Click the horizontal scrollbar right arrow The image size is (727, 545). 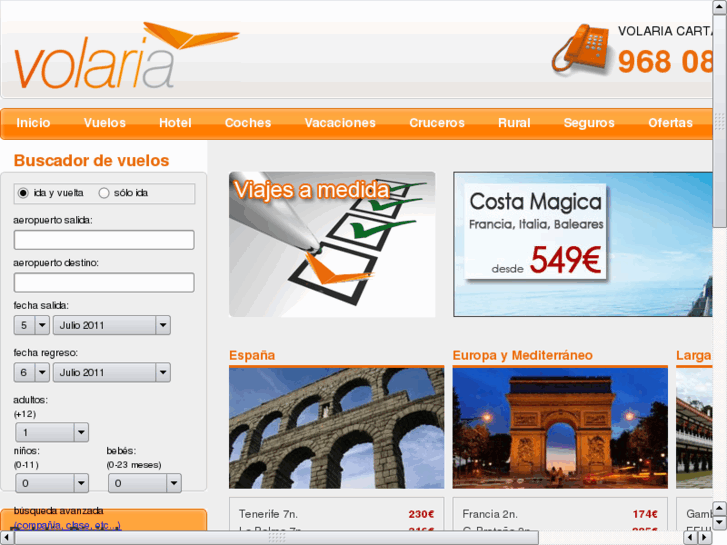click(705, 538)
